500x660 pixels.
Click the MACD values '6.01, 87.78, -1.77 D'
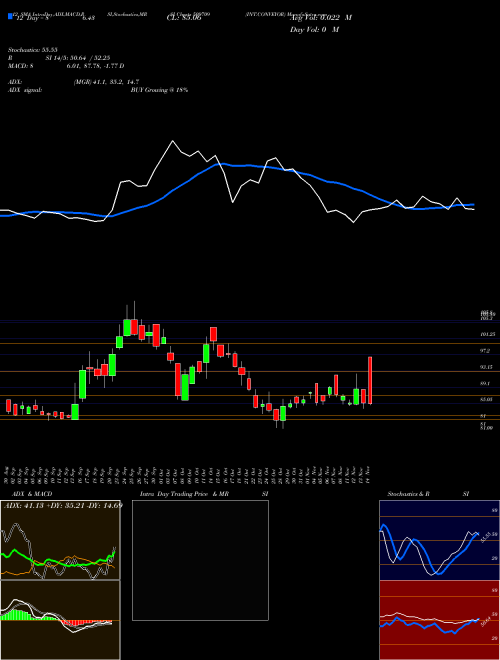[x=95, y=66]
